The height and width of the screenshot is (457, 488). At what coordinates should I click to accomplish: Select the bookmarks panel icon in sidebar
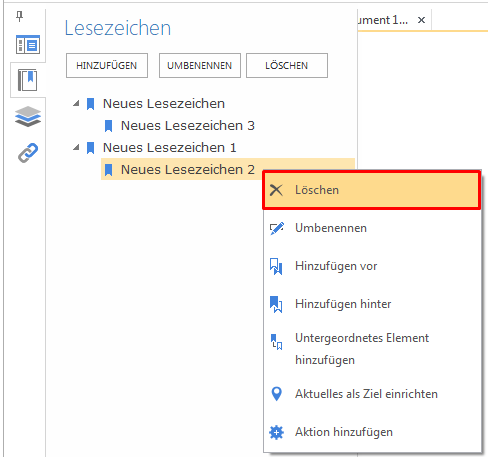pos(27,80)
